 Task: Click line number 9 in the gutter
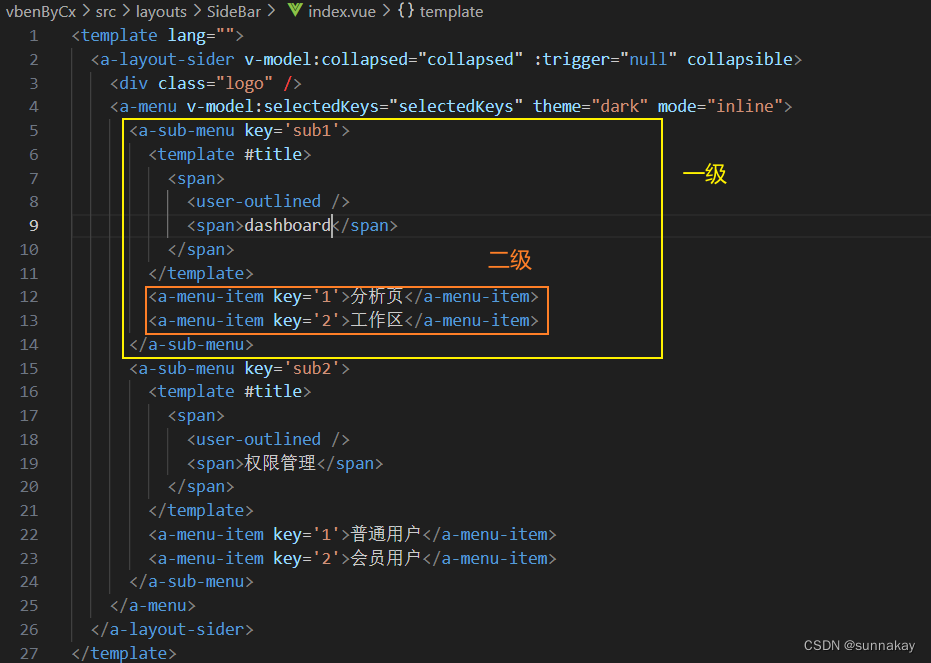pyautogui.click(x=33, y=225)
